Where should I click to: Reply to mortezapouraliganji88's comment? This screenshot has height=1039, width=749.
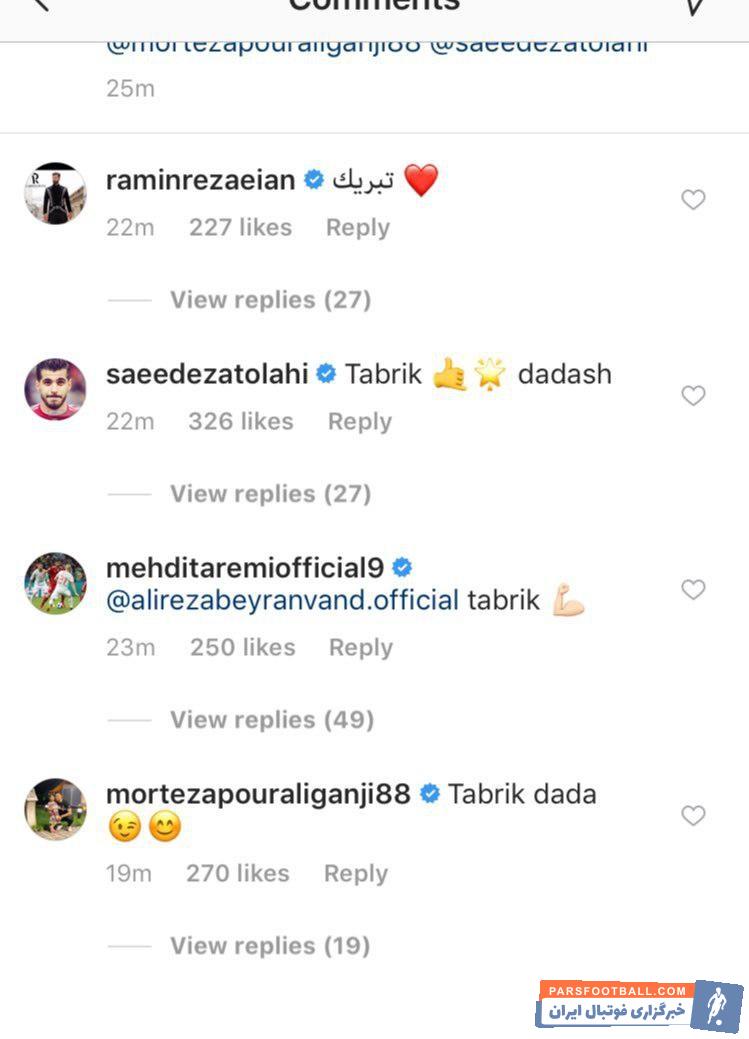pyautogui.click(x=355, y=873)
